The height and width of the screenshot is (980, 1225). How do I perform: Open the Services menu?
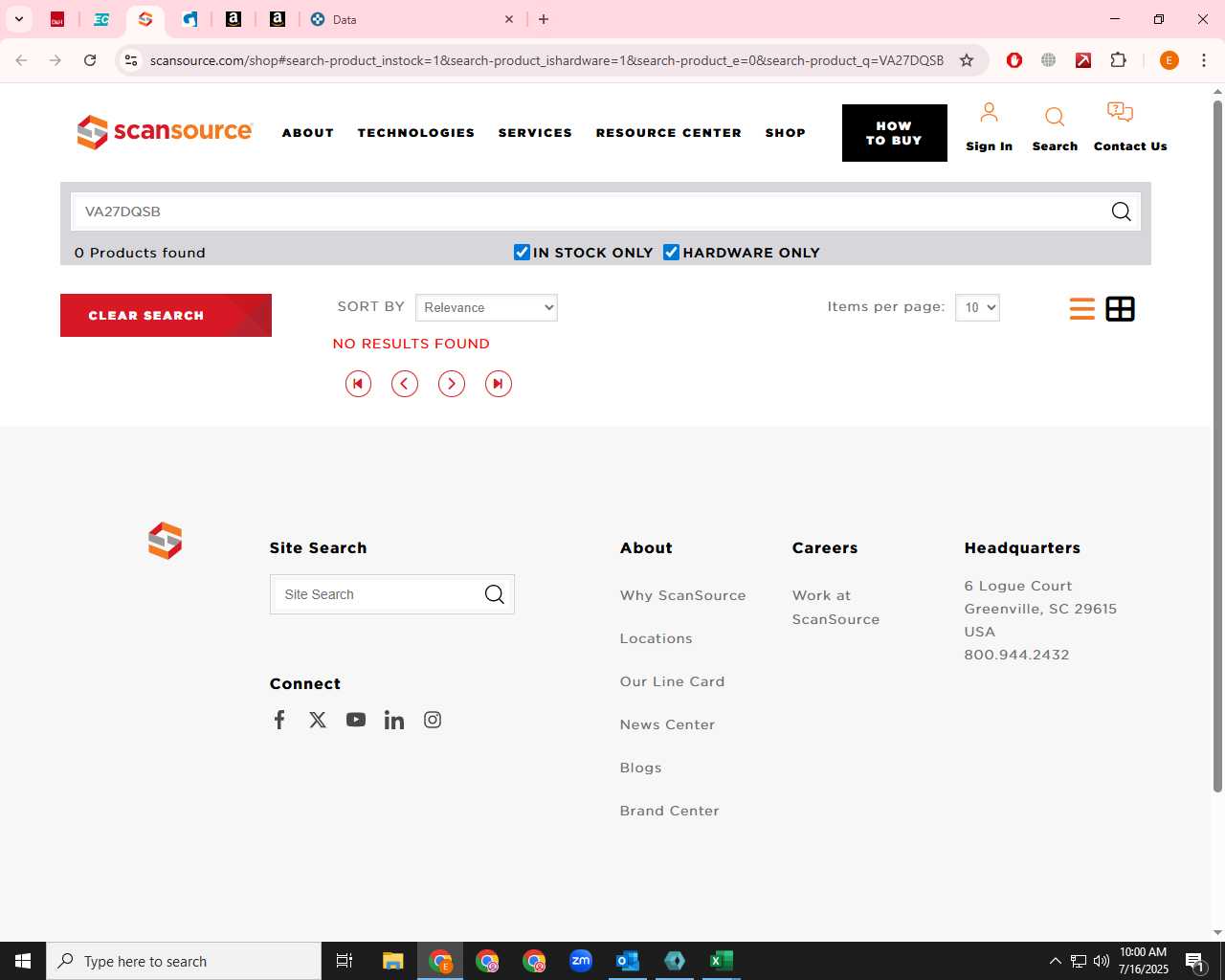click(x=535, y=133)
